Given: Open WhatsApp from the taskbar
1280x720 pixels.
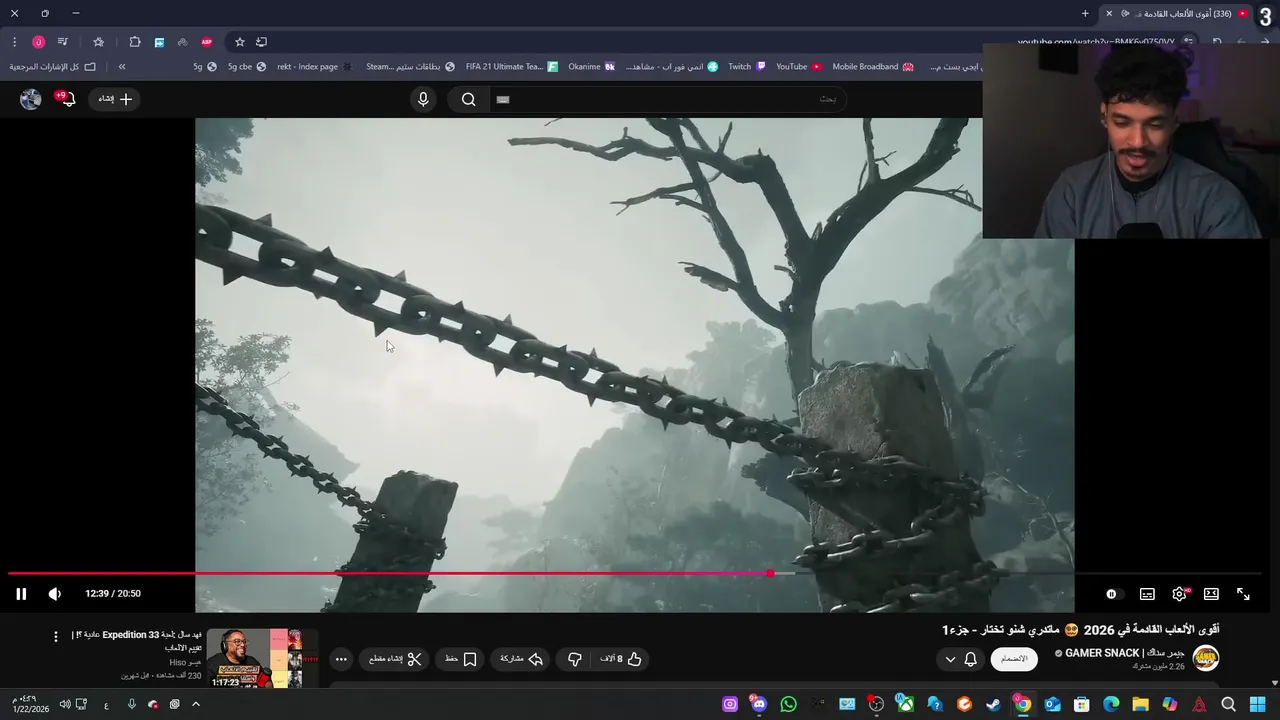Looking at the screenshot, I should click(788, 705).
